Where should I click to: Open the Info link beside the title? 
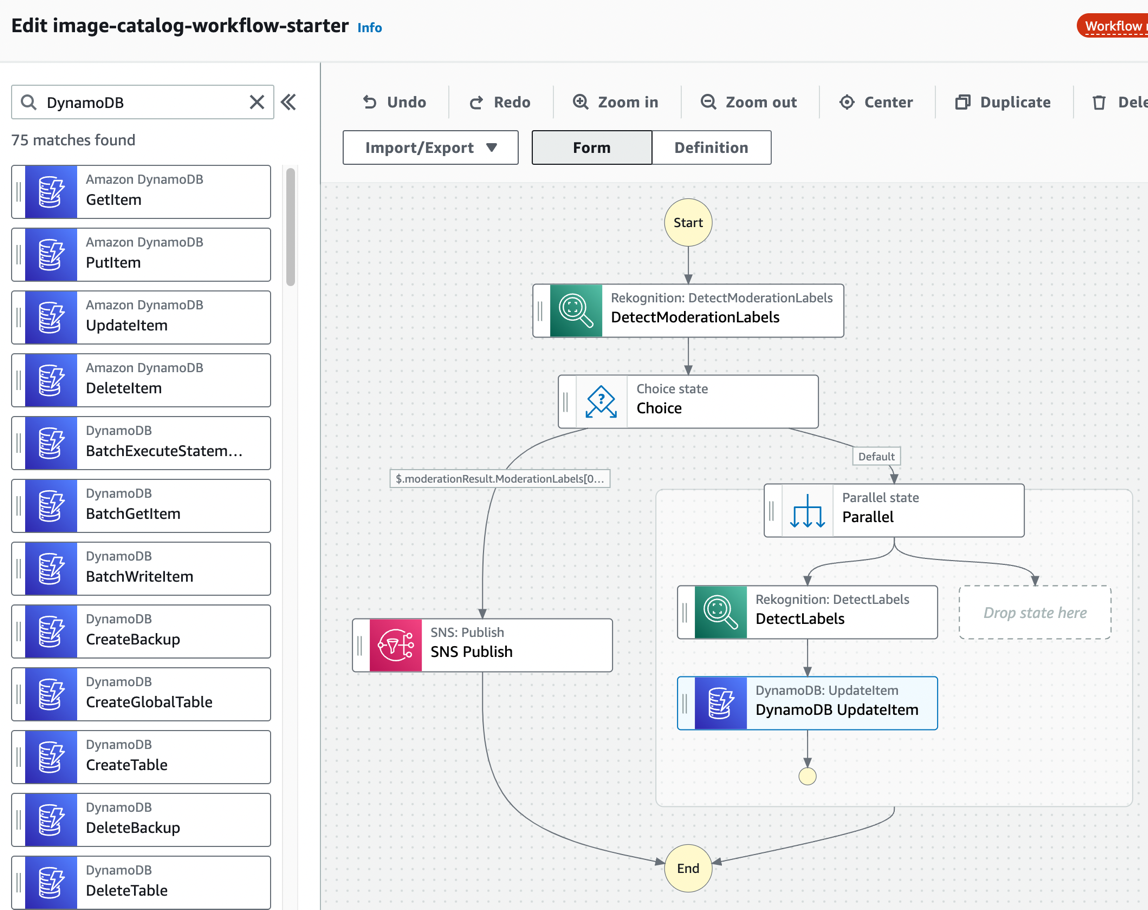pos(370,28)
